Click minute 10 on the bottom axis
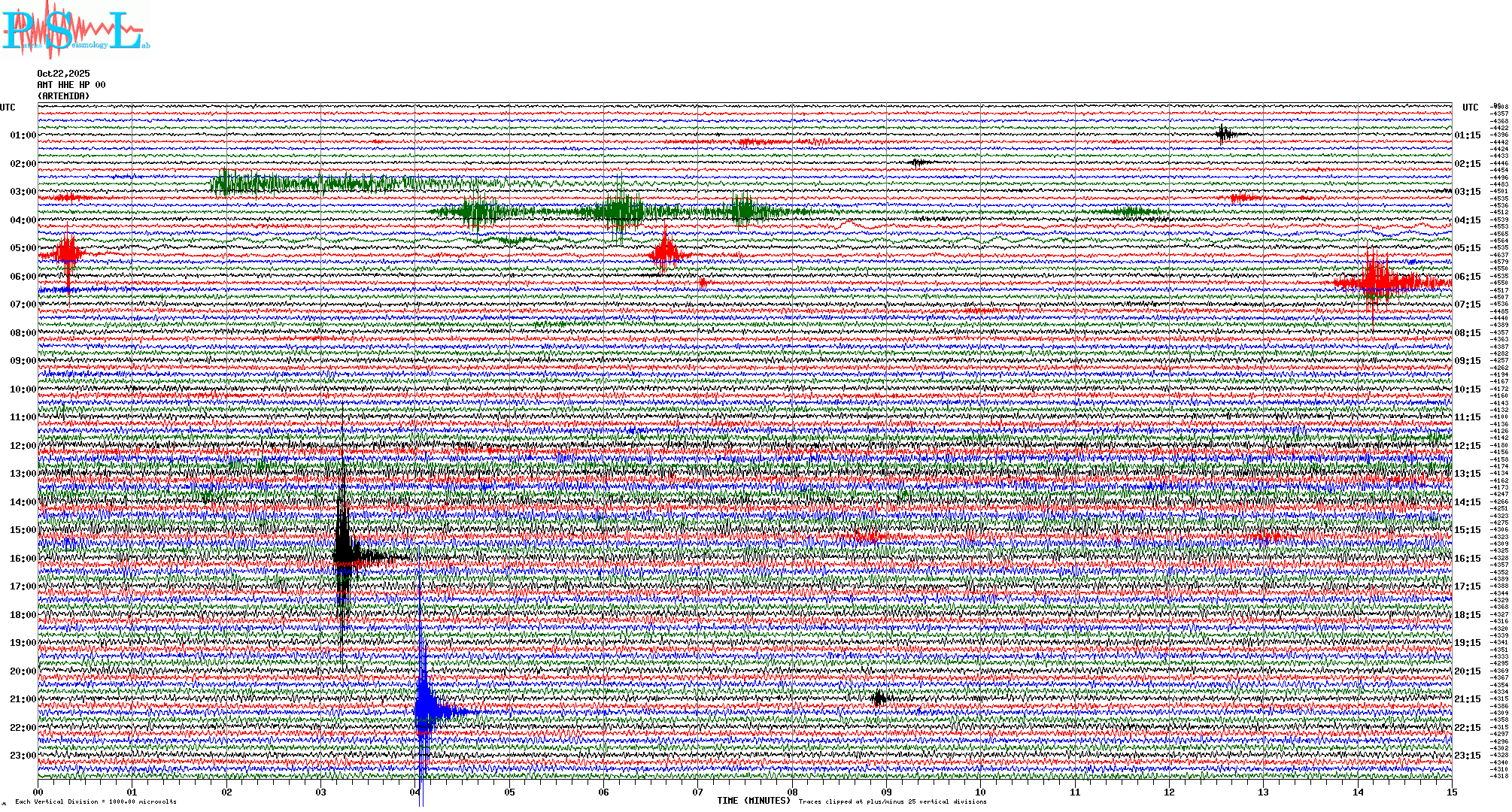The image size is (1512, 812). point(980,792)
